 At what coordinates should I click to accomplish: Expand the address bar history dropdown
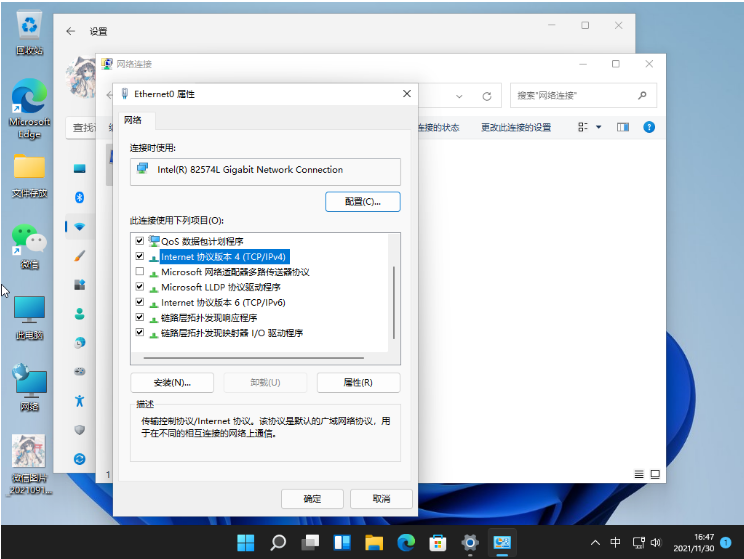click(460, 96)
